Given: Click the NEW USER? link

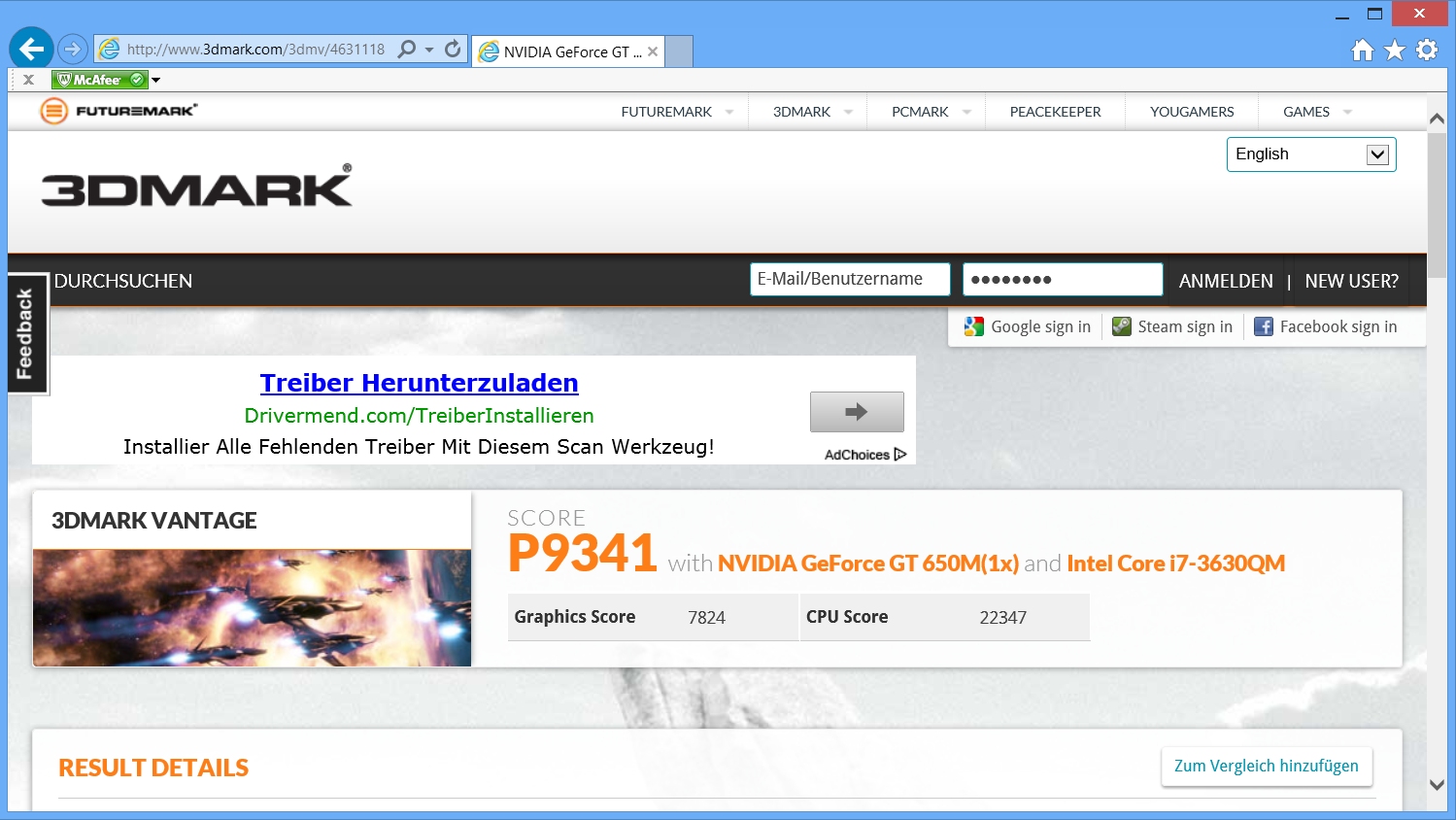Looking at the screenshot, I should pyautogui.click(x=1352, y=281).
